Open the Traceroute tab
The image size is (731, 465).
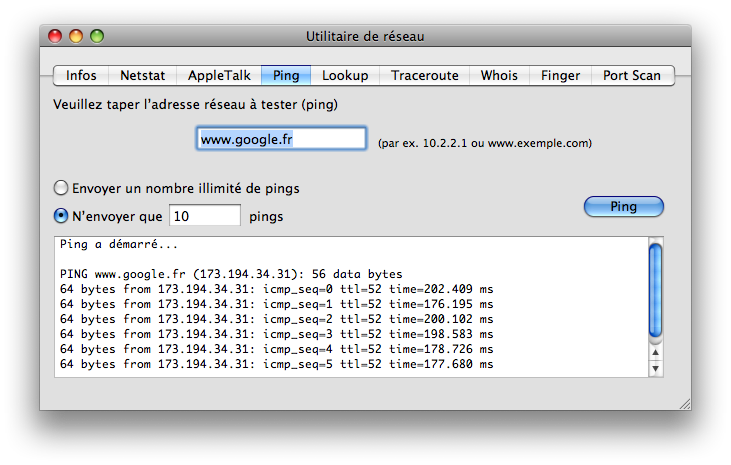pos(424,76)
